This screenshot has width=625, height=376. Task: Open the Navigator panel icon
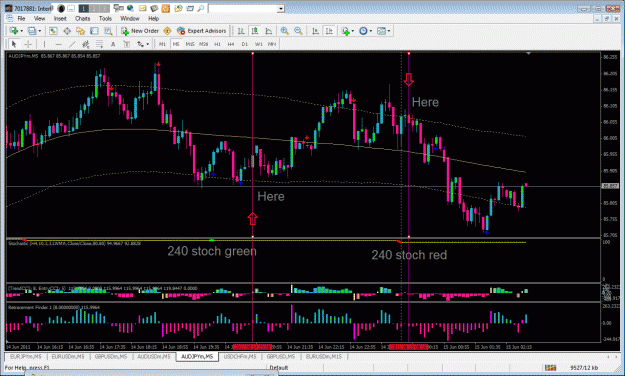click(81, 31)
